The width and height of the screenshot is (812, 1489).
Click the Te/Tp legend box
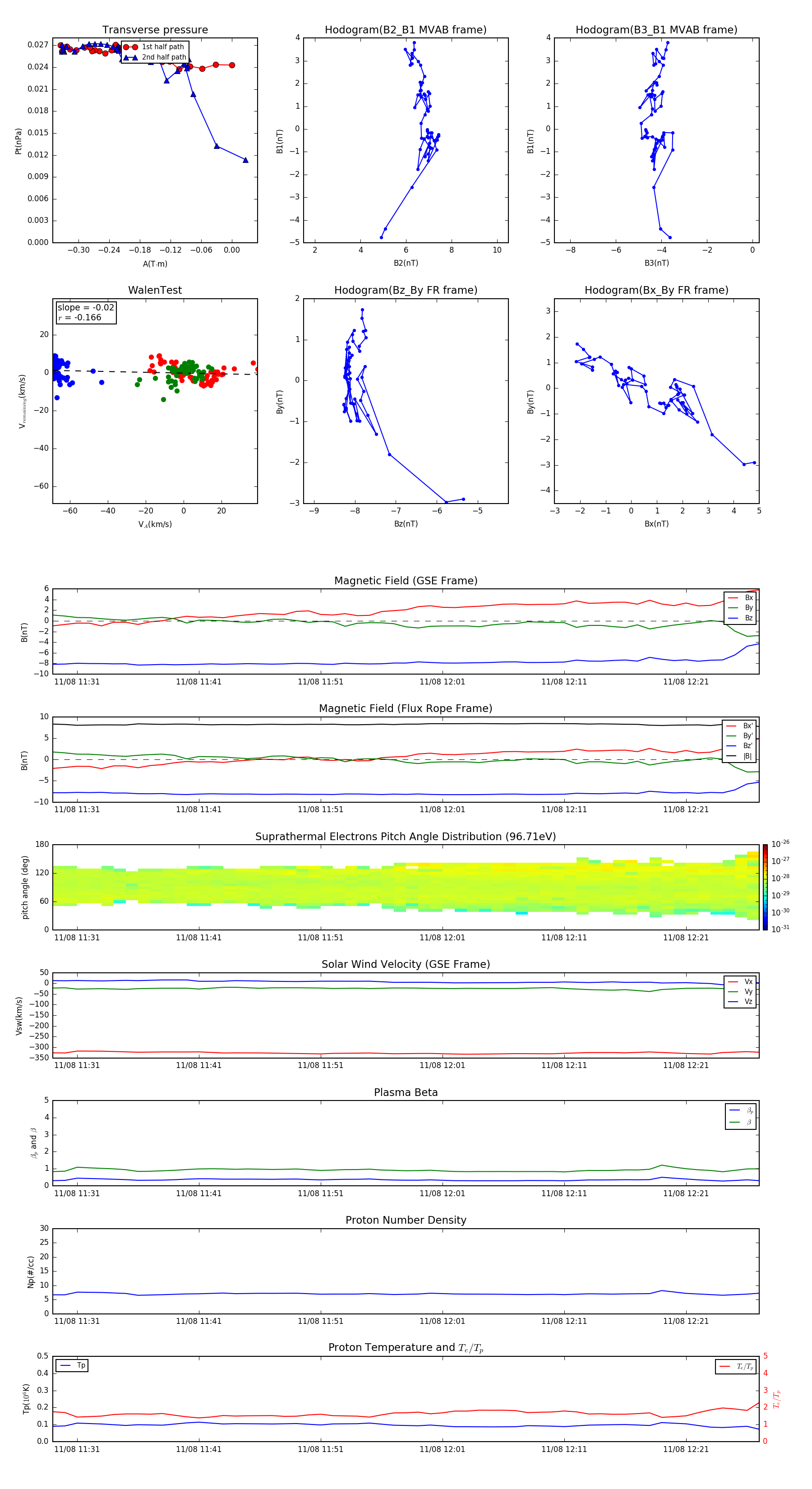tap(736, 1367)
